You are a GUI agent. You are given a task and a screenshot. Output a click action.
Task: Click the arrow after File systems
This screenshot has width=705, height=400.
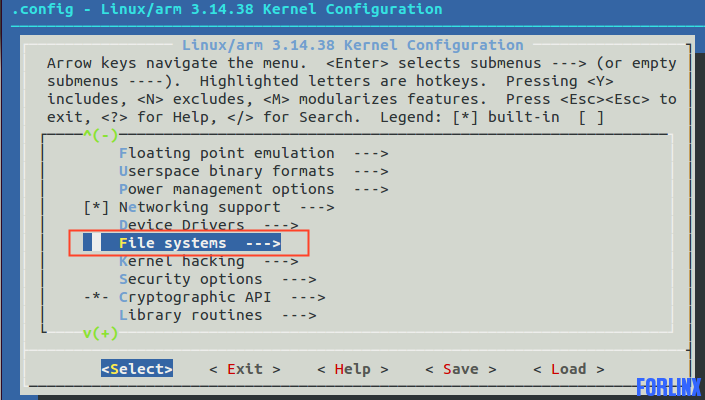263,243
